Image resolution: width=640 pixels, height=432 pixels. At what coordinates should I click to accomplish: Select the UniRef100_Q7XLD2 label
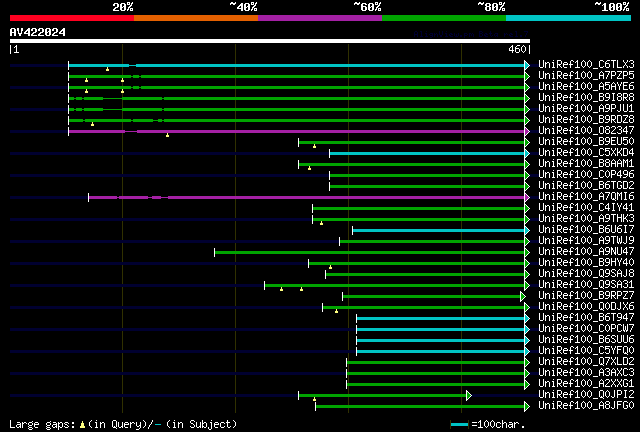586,362
